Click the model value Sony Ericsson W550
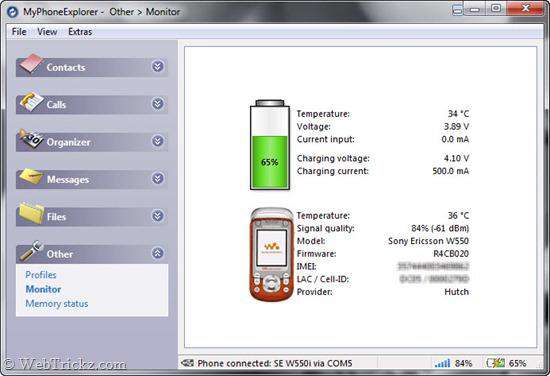Image resolution: width=550 pixels, height=376 pixels. [429, 241]
